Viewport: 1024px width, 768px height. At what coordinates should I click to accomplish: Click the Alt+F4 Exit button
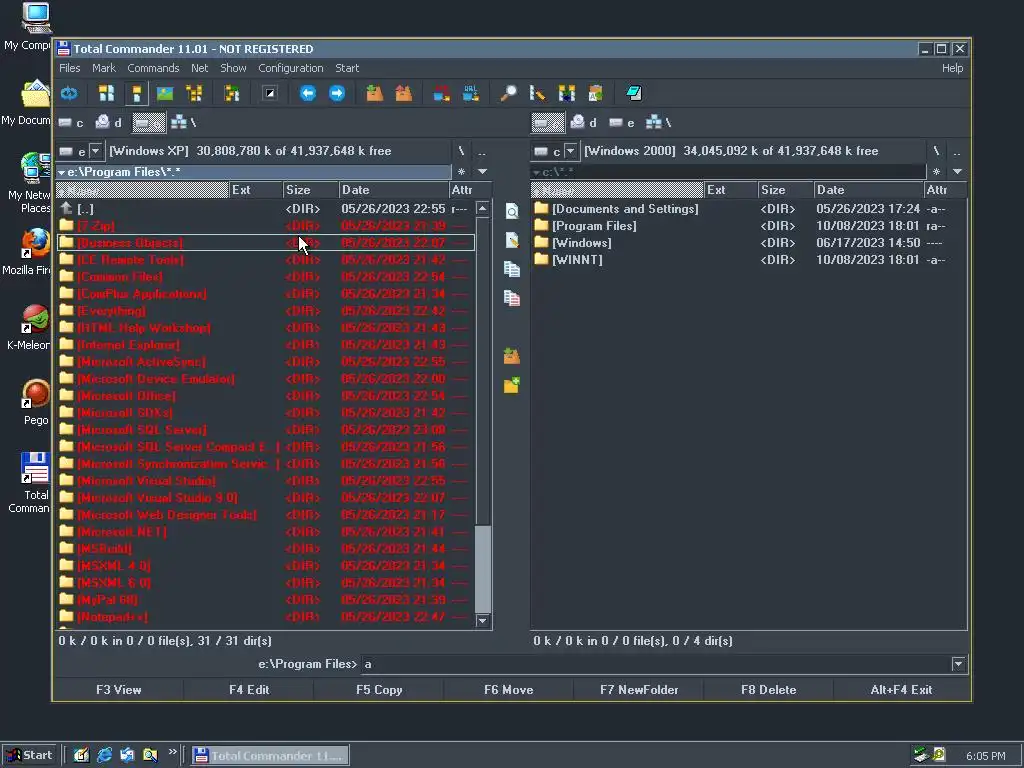(901, 690)
